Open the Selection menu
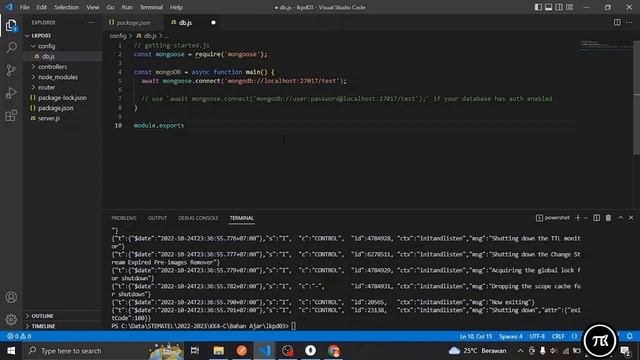This screenshot has width=640, height=360. point(67,7)
